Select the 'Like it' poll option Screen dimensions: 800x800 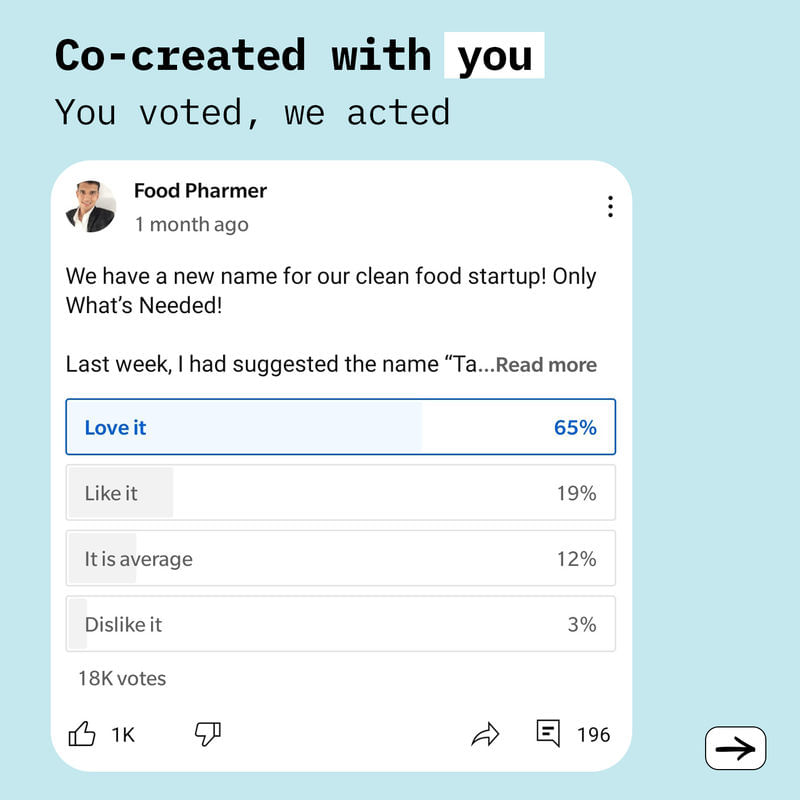340,493
